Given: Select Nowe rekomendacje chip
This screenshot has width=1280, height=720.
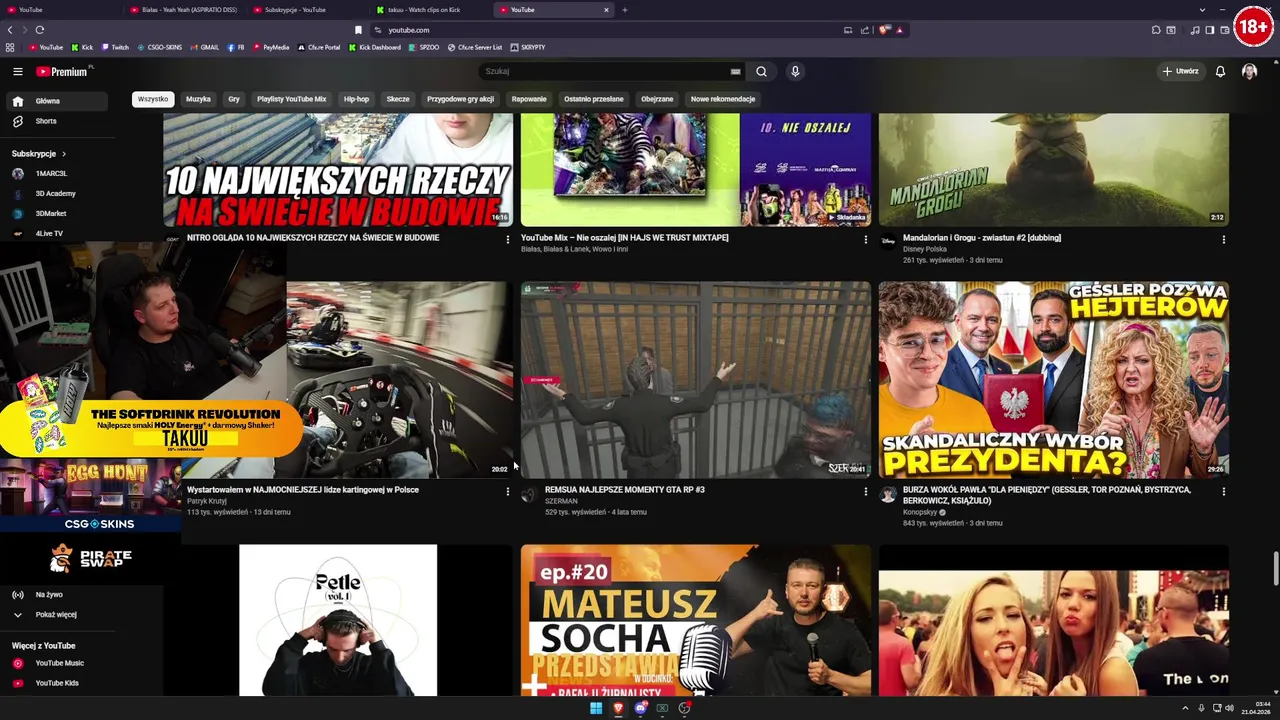Looking at the screenshot, I should (723, 99).
